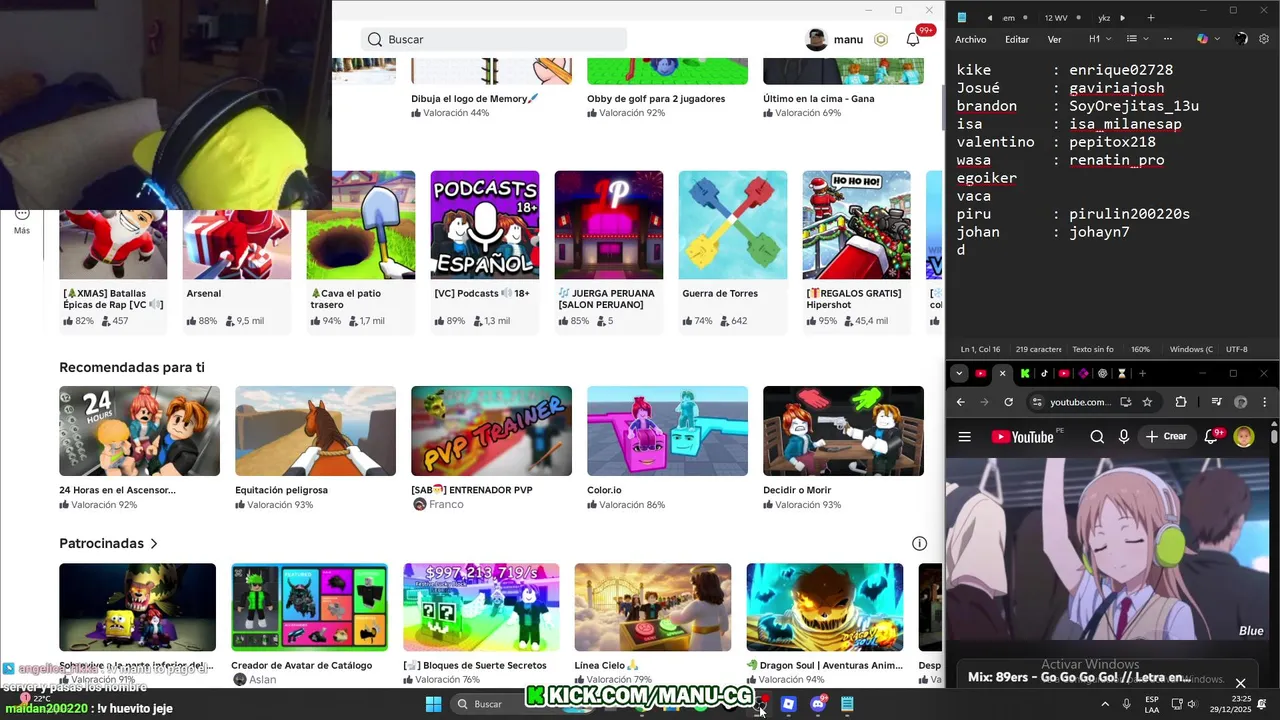Expand H1 heading dropdown in Notepad

(x=1099, y=39)
